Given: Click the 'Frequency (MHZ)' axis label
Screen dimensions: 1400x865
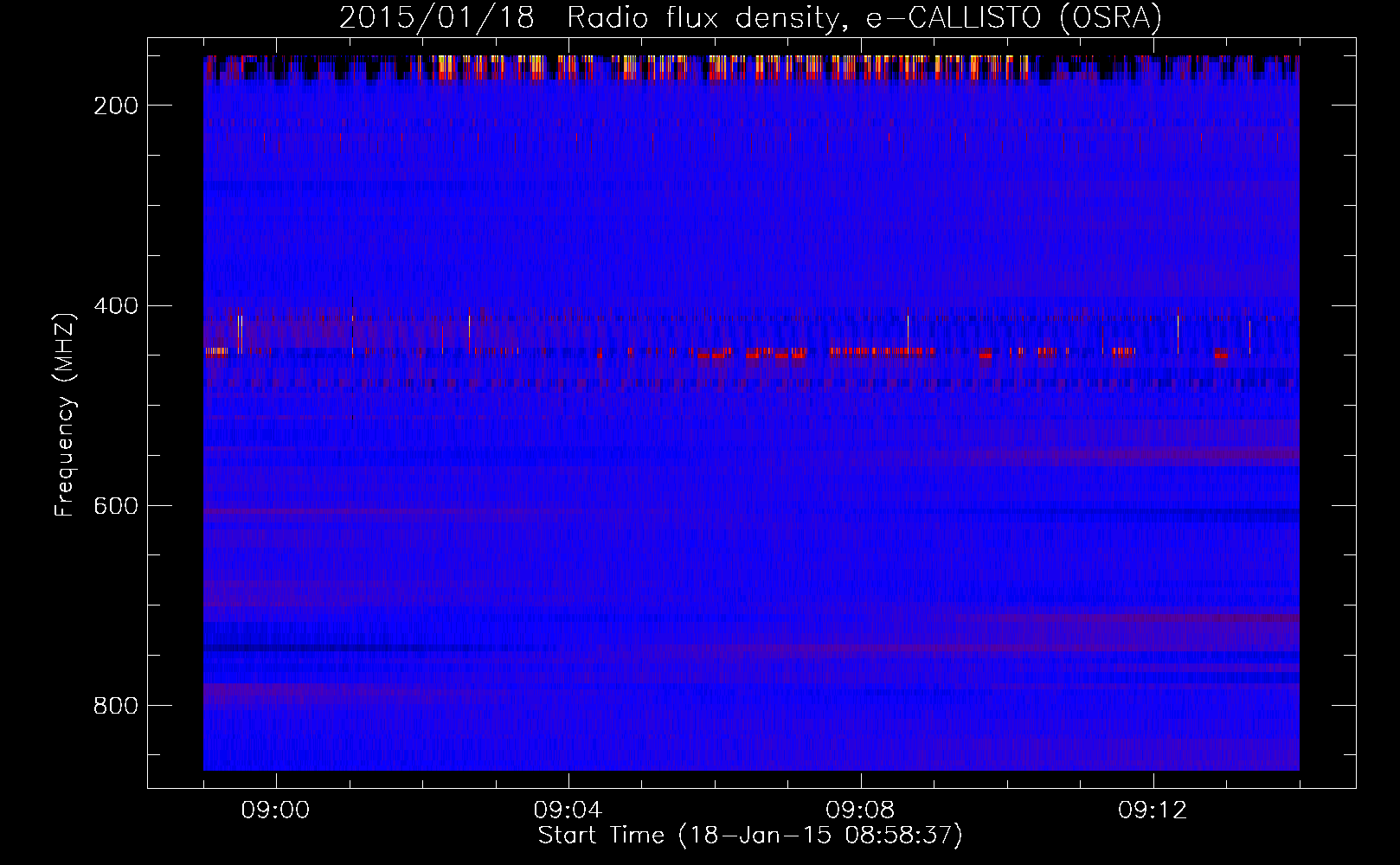Looking at the screenshot, I should 65,414.
